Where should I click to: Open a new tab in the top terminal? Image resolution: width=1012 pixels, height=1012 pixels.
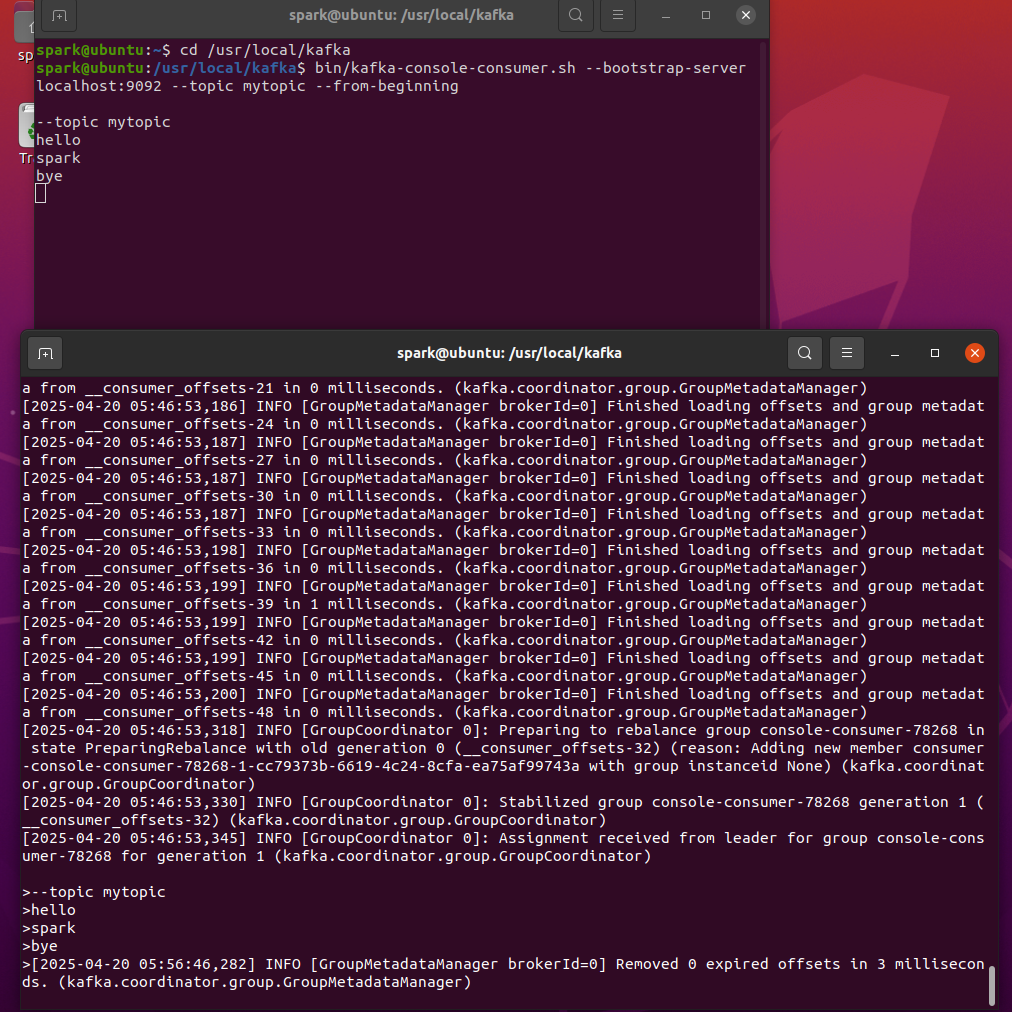click(57, 16)
